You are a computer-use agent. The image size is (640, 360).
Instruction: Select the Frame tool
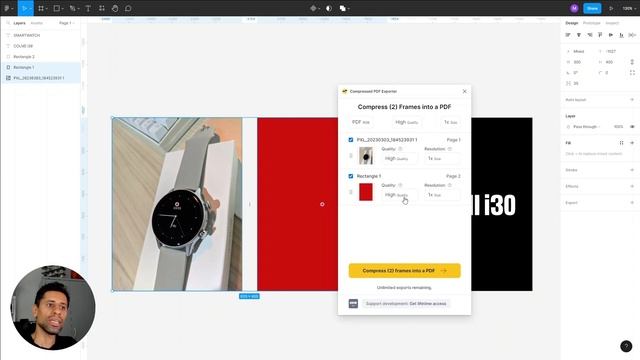pos(41,8)
